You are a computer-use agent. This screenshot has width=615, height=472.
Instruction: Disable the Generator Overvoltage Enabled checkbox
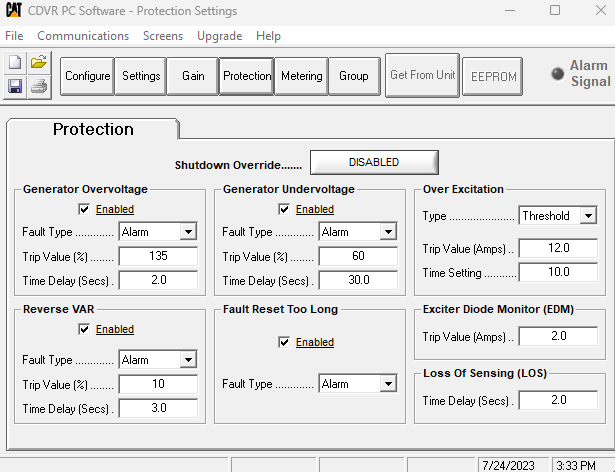(84, 209)
